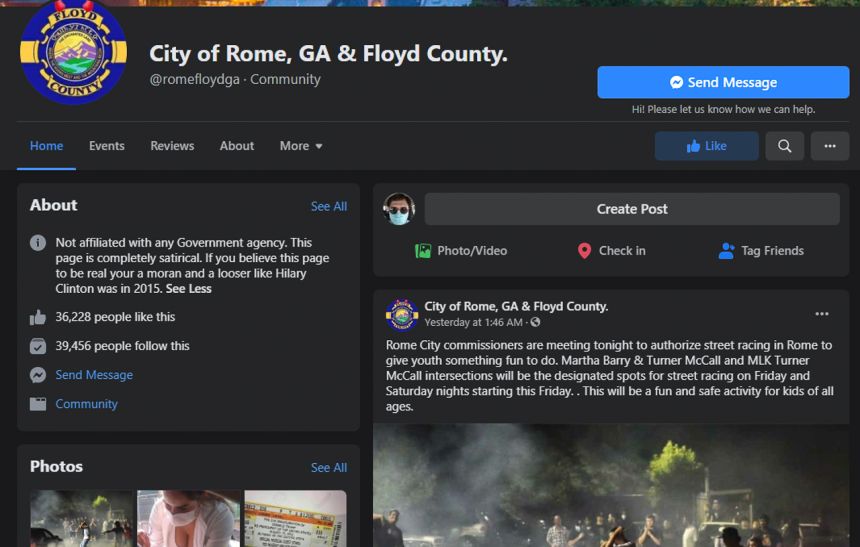Image resolution: width=860 pixels, height=547 pixels.
Task: Click the 'Yesterday at 1:46 AM' timestamp
Action: 474,322
